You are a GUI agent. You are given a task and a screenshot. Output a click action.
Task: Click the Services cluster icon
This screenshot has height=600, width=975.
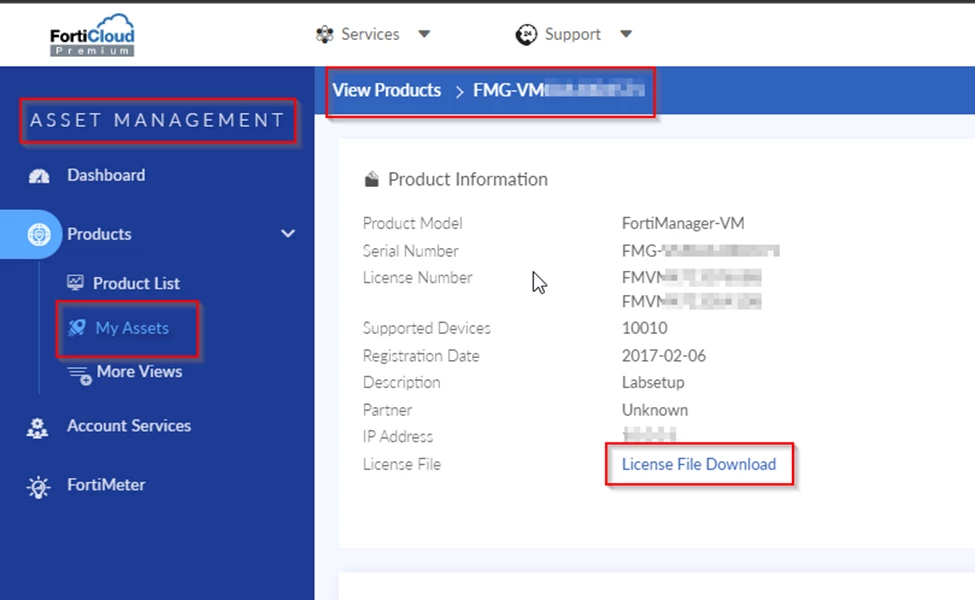[325, 34]
